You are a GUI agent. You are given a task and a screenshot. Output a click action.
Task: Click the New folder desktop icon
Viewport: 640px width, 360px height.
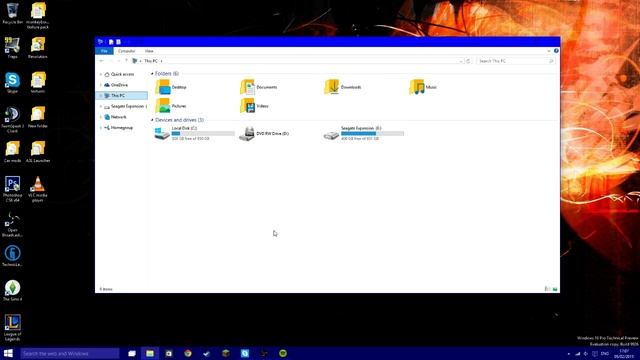38,118
